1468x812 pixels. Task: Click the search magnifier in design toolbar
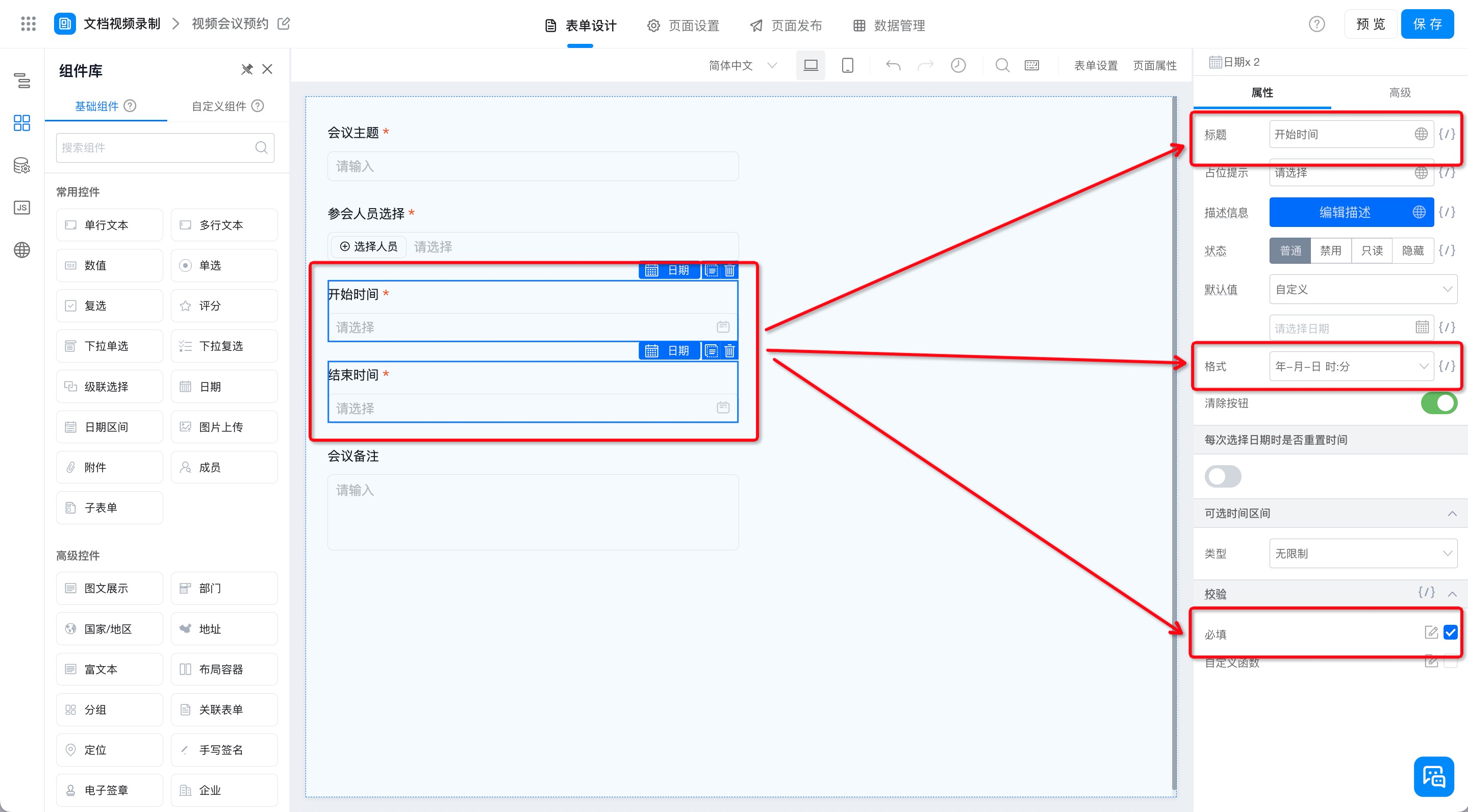coord(1002,65)
